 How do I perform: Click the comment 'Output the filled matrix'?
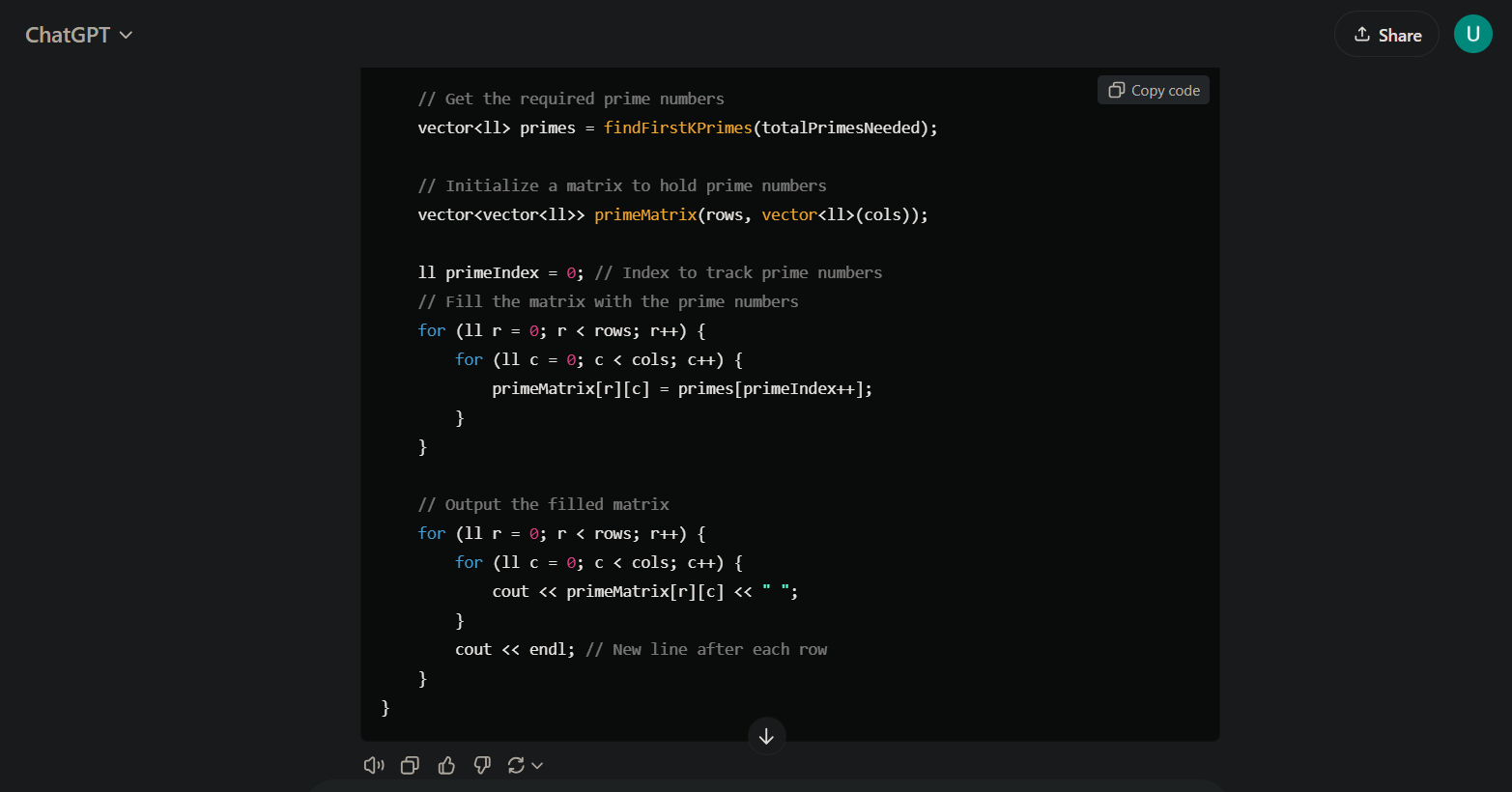tap(543, 504)
